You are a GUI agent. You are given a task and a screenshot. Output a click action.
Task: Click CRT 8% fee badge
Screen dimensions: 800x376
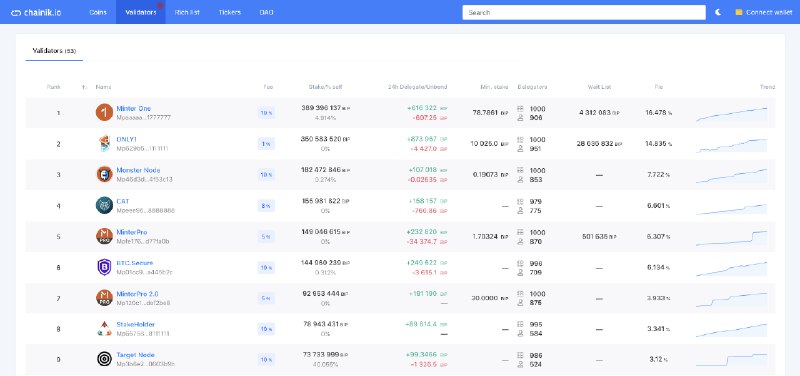click(266, 206)
